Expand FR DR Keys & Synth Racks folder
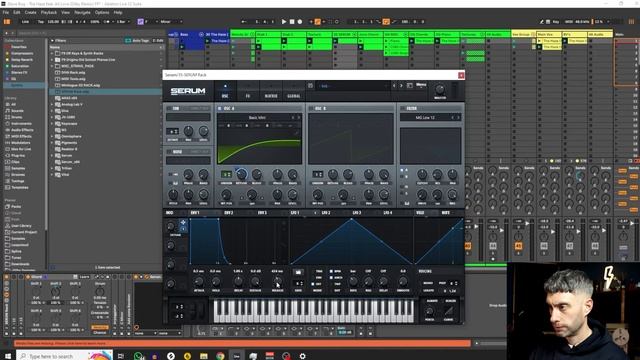 coord(52,53)
